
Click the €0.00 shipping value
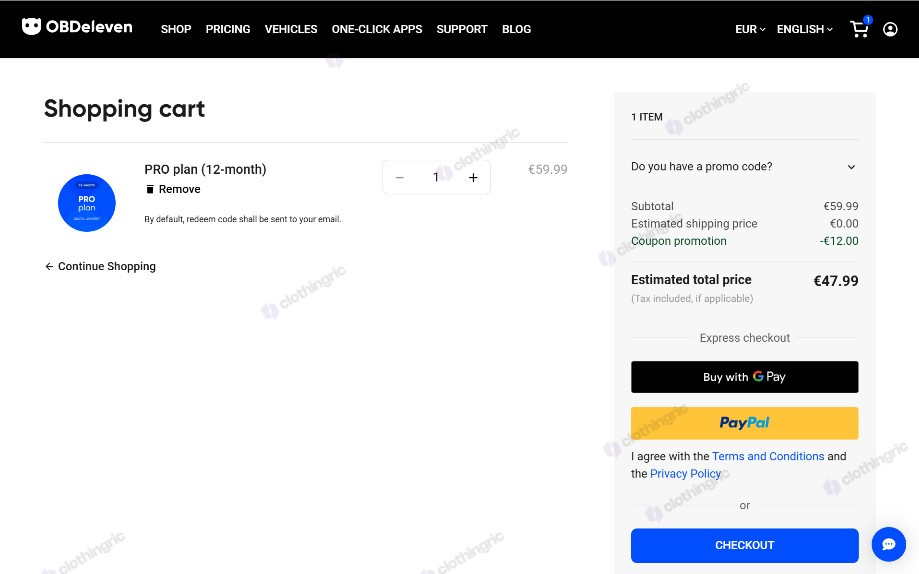[844, 223]
